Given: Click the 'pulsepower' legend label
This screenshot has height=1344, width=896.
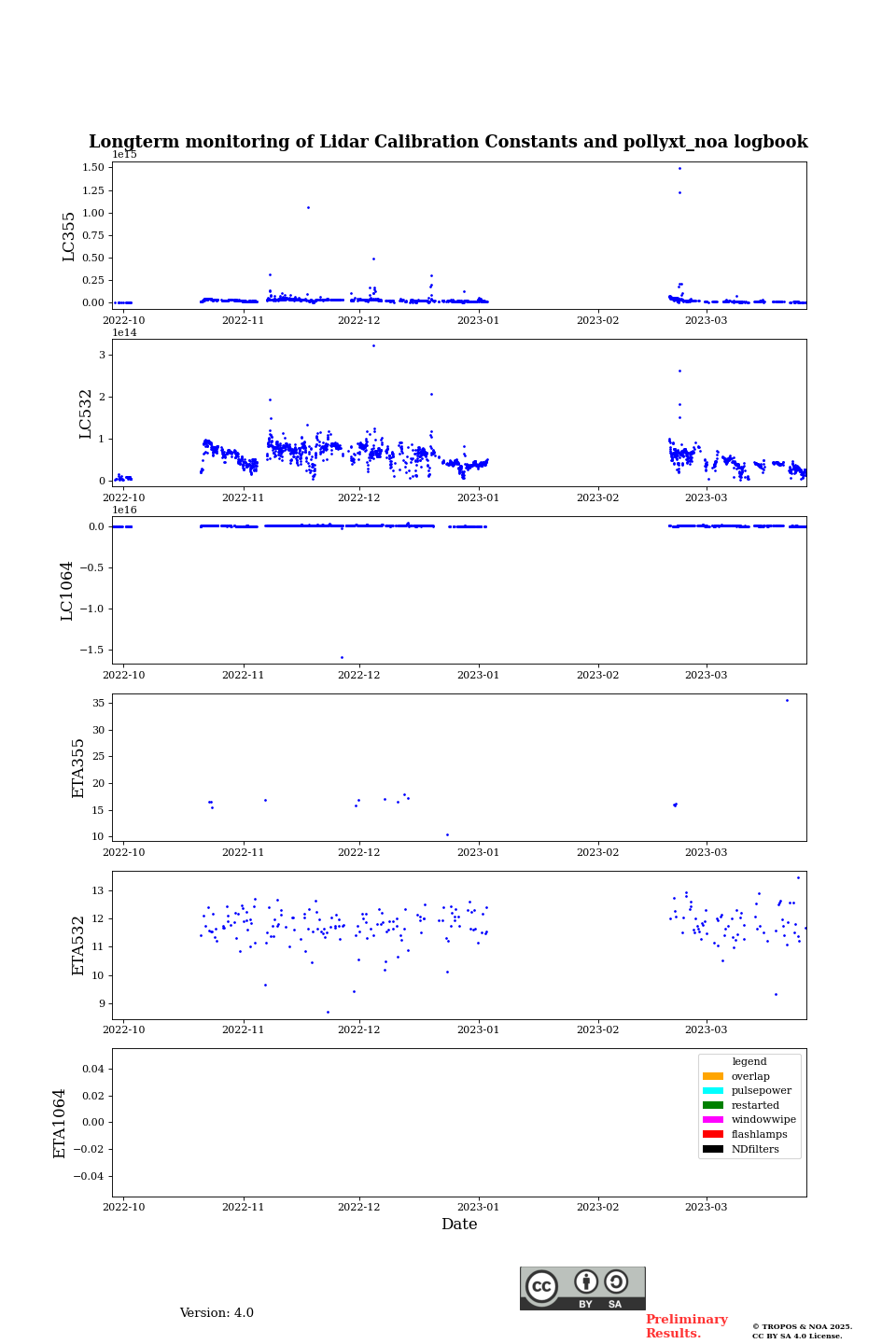Looking at the screenshot, I should (762, 1091).
